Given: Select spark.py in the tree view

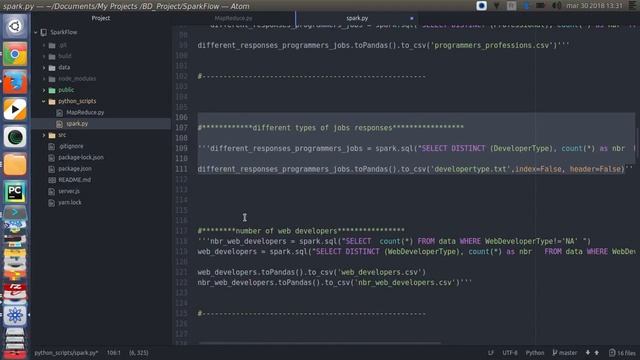Looking at the screenshot, I should (x=77, y=124).
